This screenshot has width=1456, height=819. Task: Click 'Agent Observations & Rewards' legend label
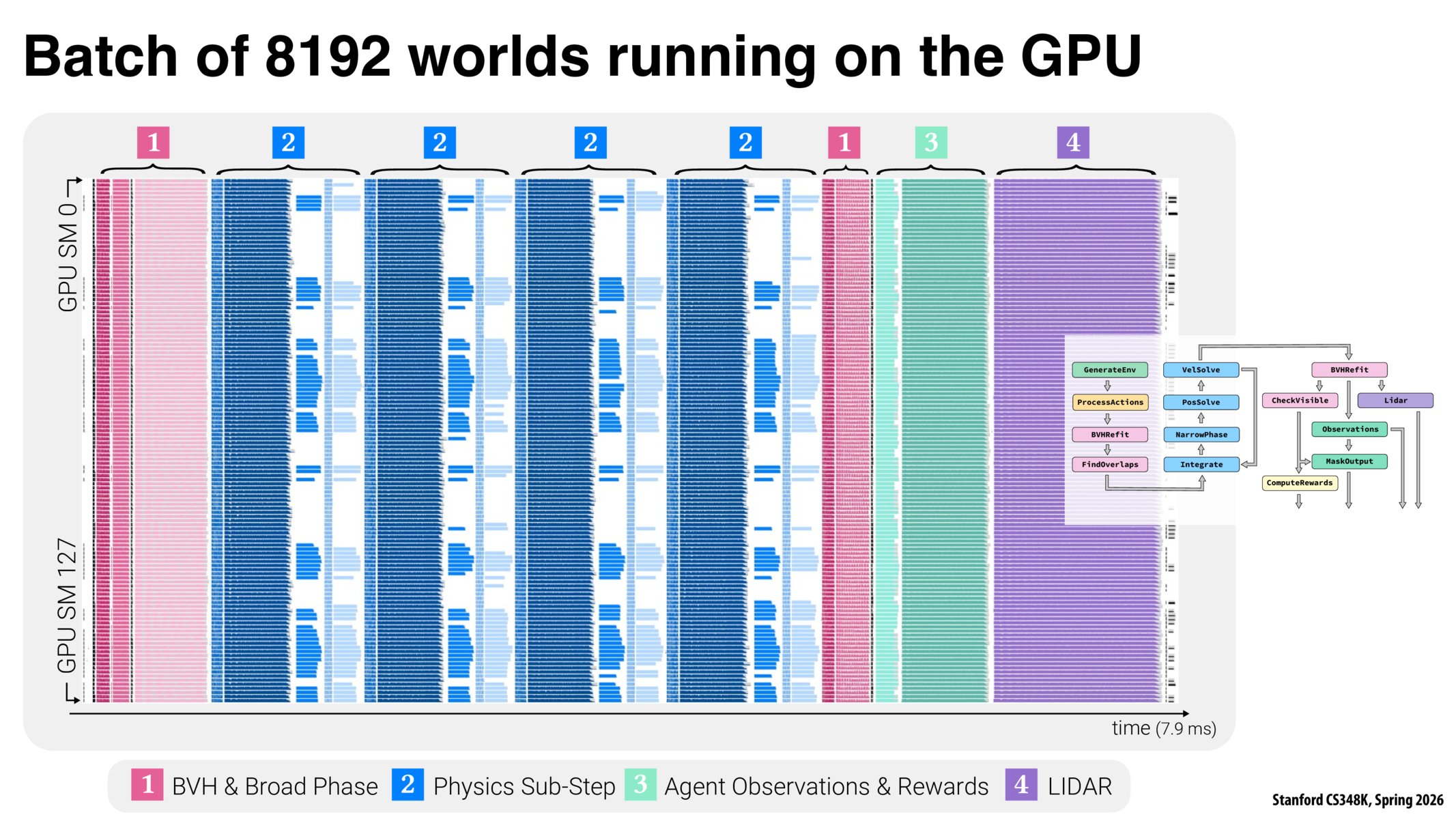point(827,786)
